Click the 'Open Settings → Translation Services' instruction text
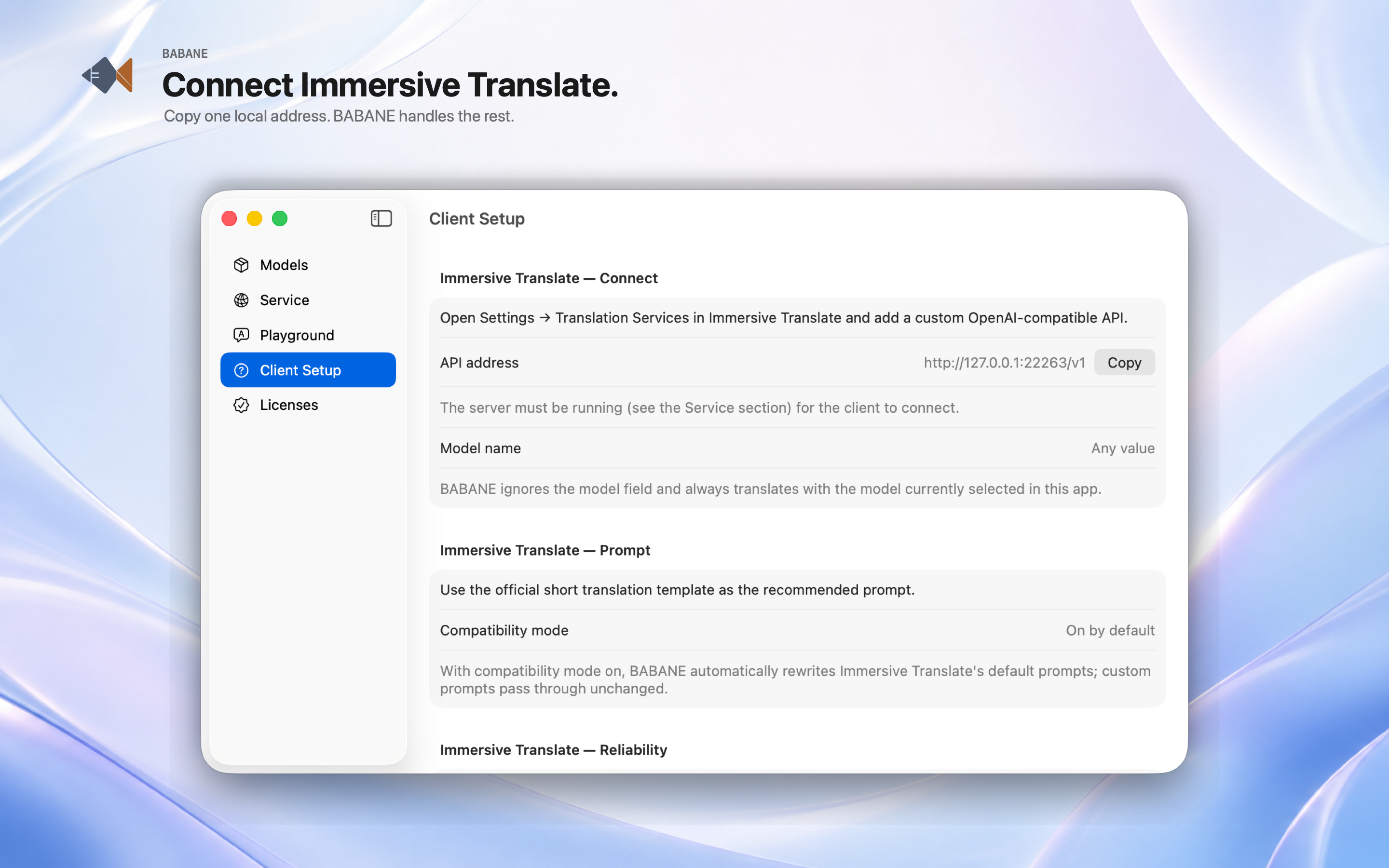This screenshot has width=1389, height=868. pyautogui.click(x=783, y=317)
